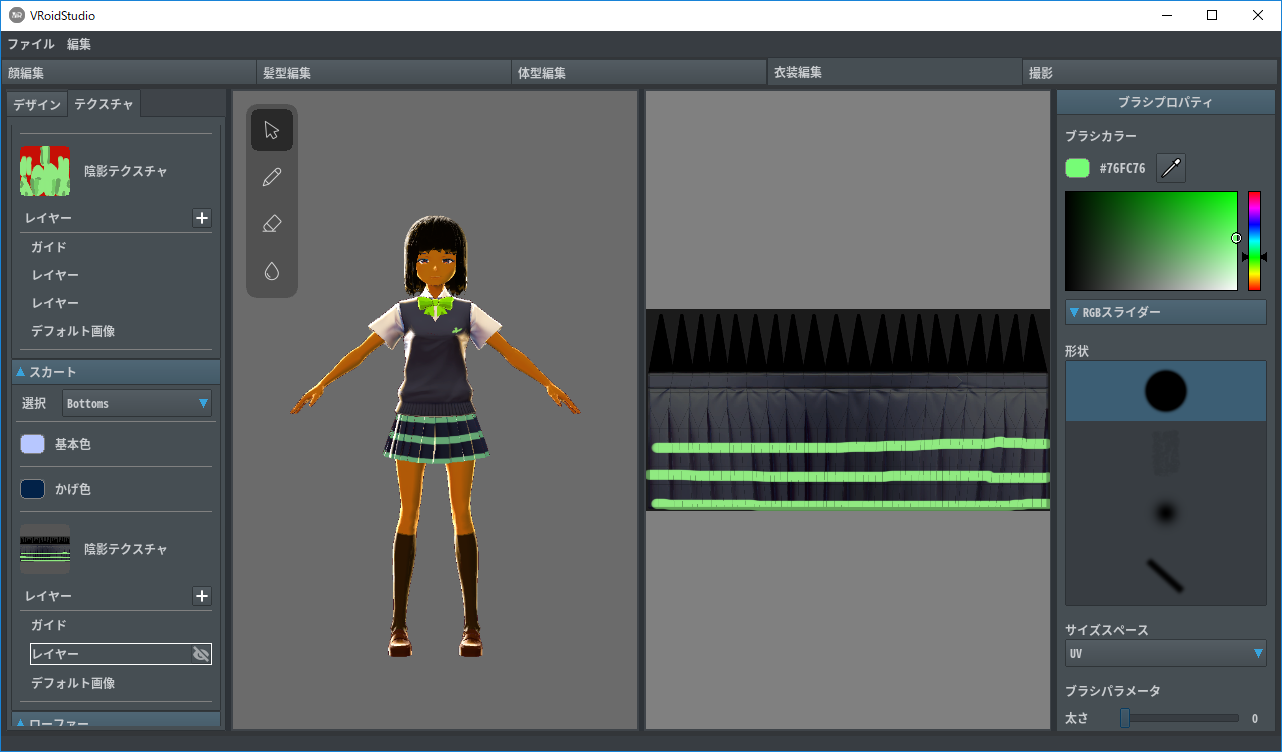This screenshot has width=1282, height=752.
Task: Activate the eraser tool
Action: tap(272, 224)
